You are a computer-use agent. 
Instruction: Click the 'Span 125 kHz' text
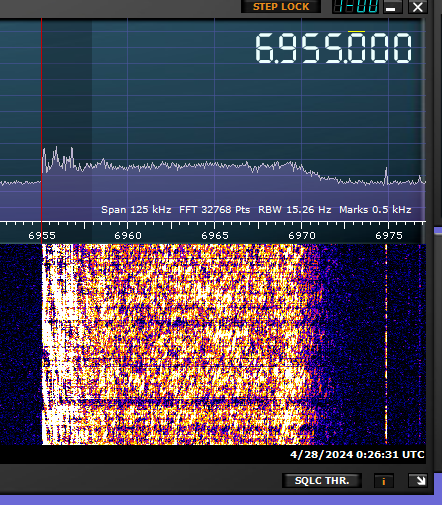pos(136,210)
